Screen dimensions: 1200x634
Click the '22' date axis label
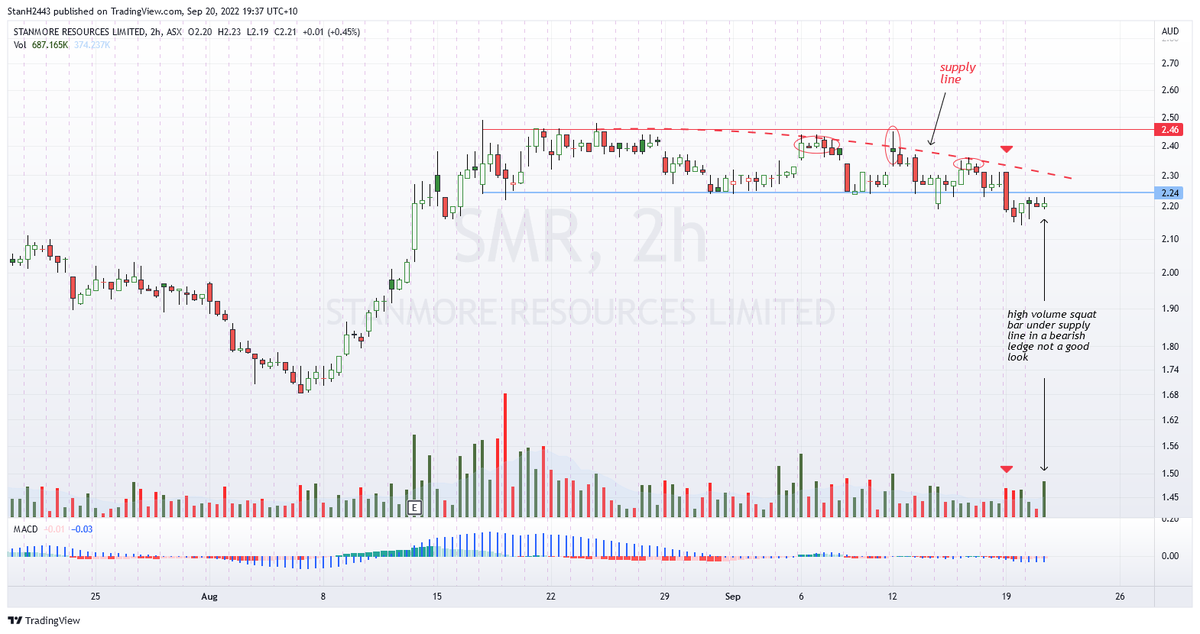coord(551,596)
